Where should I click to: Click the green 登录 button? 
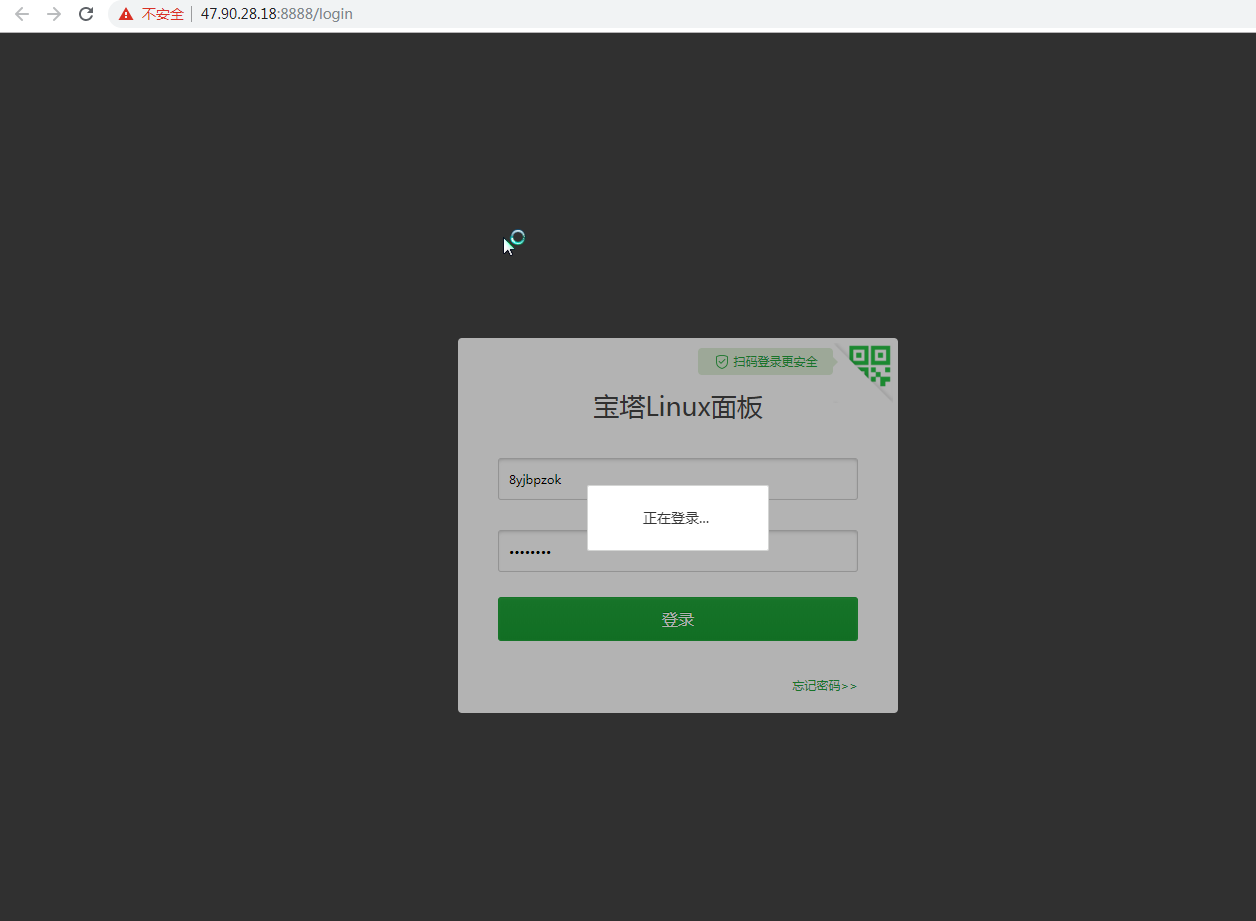(678, 619)
